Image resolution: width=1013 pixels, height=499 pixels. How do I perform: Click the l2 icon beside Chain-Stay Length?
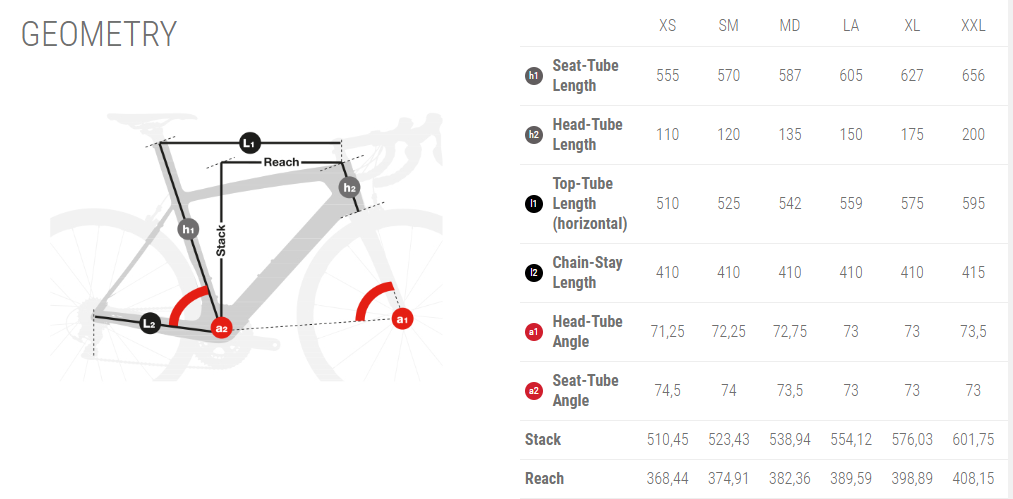(x=534, y=272)
